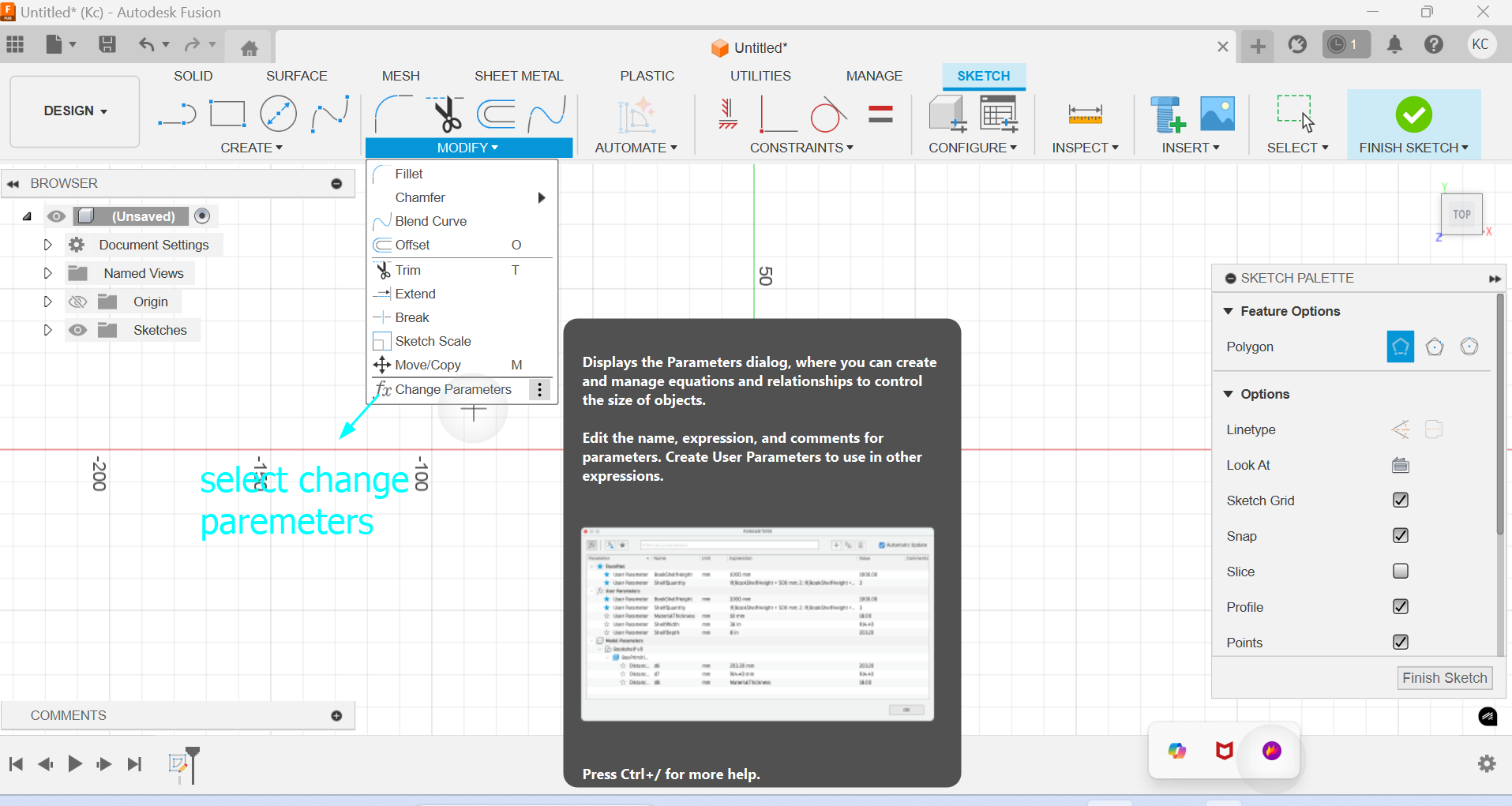This screenshot has height=806, width=1512.
Task: Expand the Sketches tree node
Action: (47, 330)
